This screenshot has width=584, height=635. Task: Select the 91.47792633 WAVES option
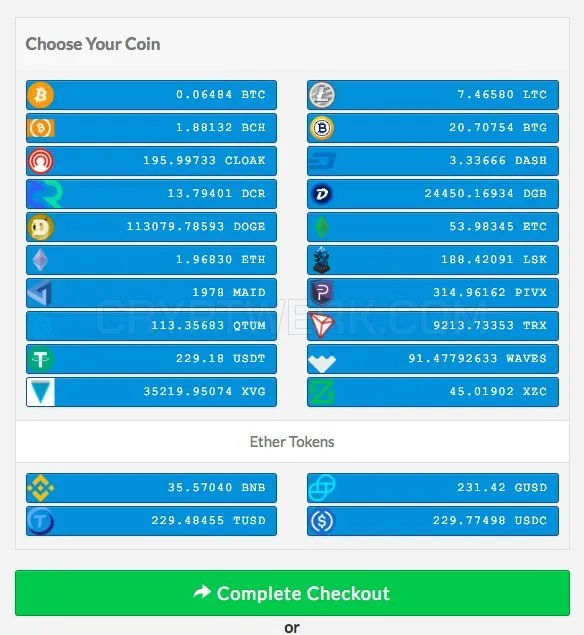[x=433, y=359]
